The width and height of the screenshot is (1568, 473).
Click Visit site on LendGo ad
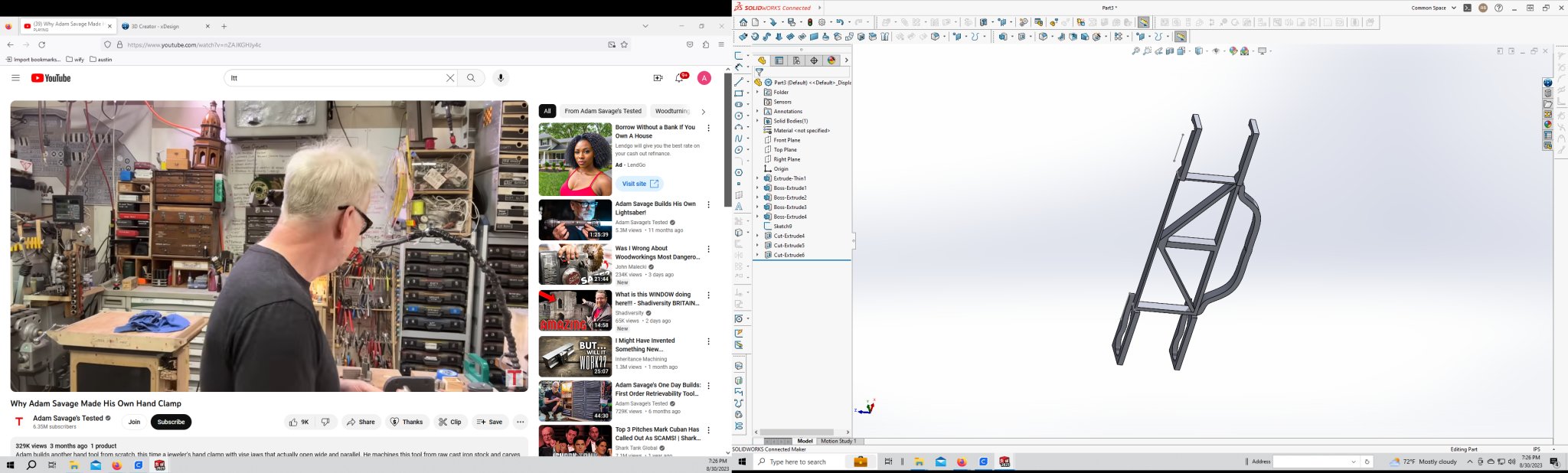coord(639,184)
